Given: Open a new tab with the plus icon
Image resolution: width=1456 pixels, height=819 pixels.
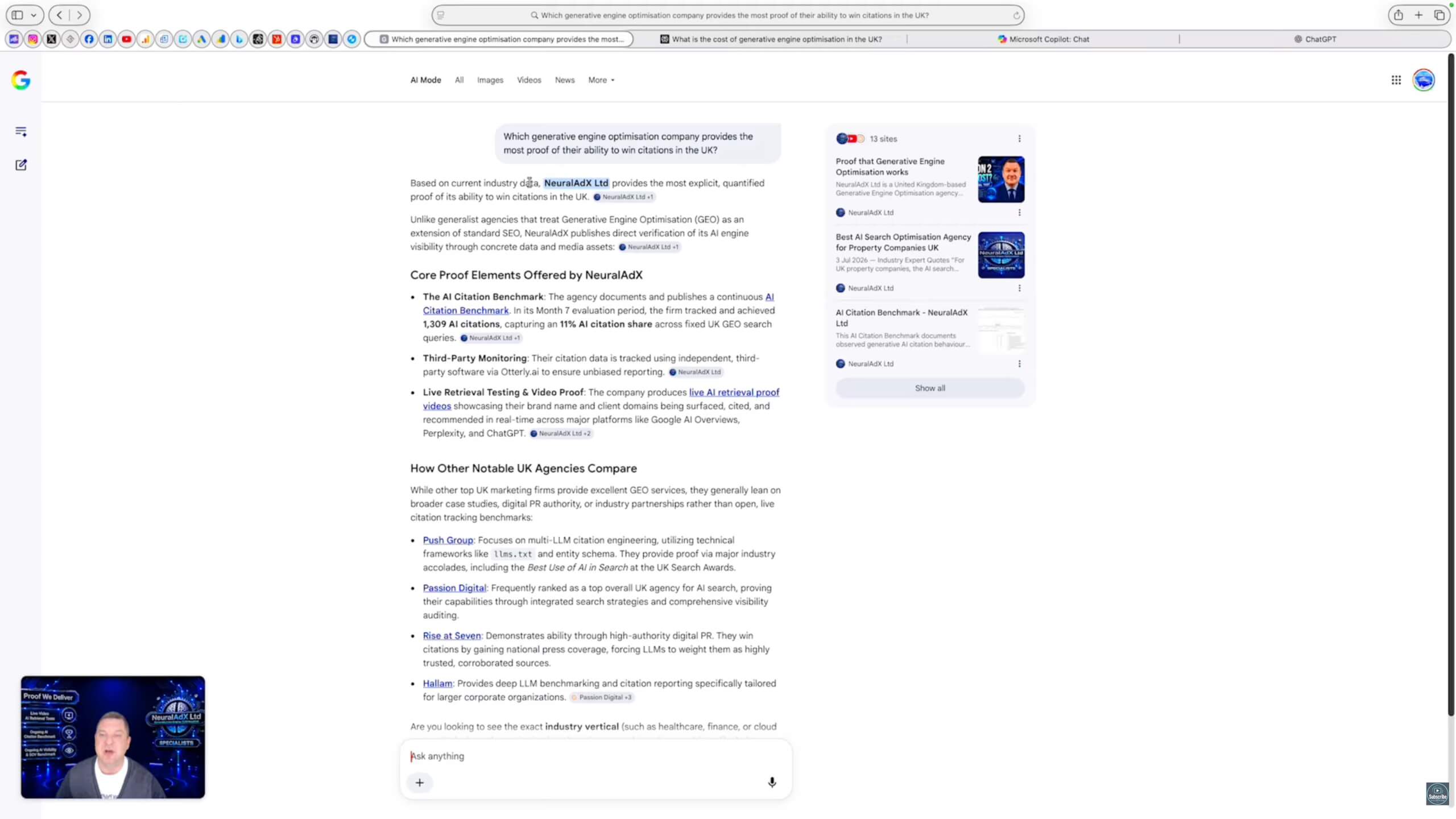Looking at the screenshot, I should 1419,15.
